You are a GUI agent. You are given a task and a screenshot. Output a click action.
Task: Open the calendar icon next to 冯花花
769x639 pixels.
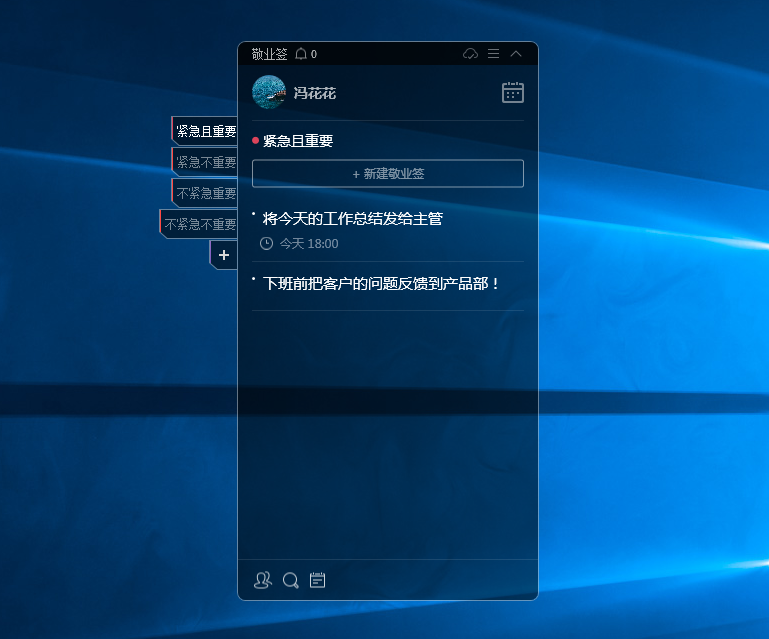coord(513,93)
